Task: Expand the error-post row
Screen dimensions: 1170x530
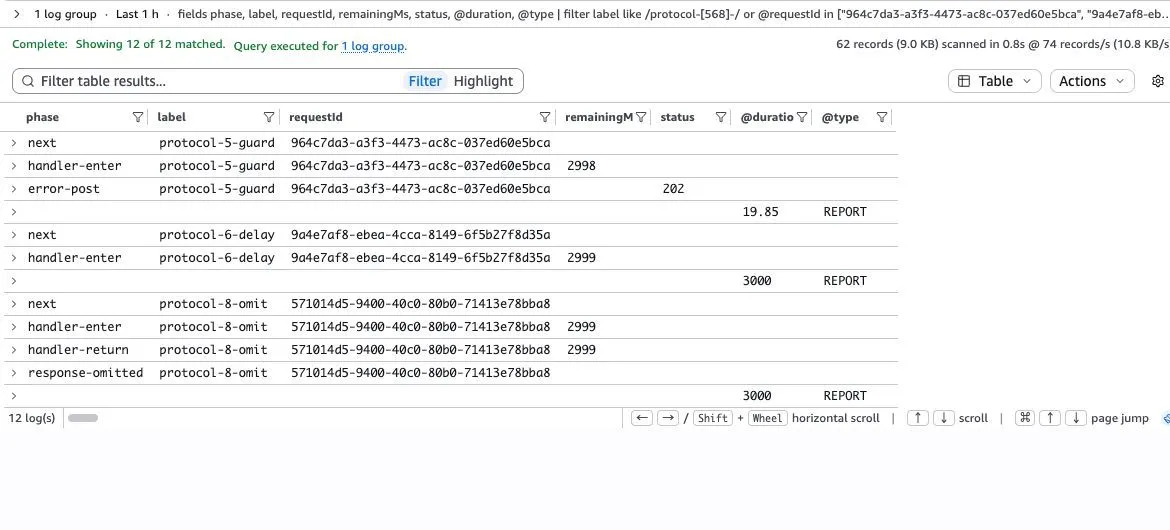Action: 13,189
